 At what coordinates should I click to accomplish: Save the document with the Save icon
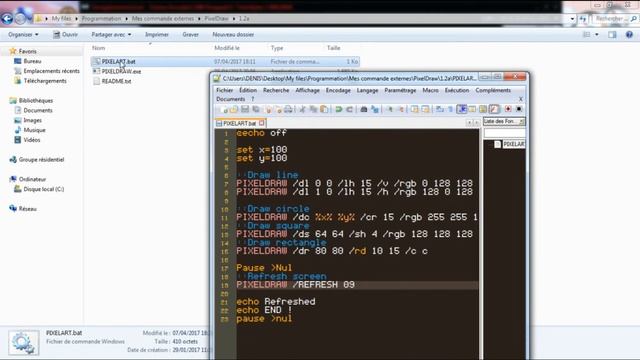point(245,109)
